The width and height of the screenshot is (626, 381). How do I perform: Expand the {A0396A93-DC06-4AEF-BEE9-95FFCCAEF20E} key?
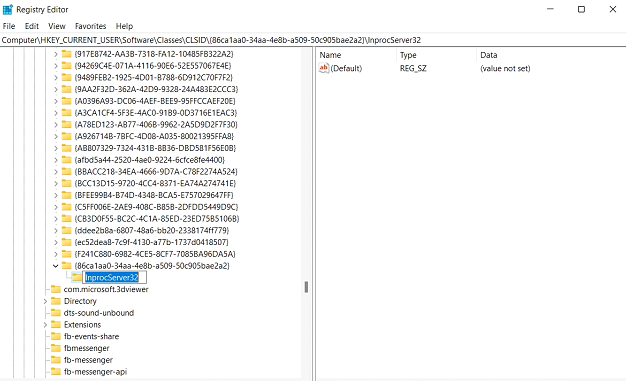56,101
